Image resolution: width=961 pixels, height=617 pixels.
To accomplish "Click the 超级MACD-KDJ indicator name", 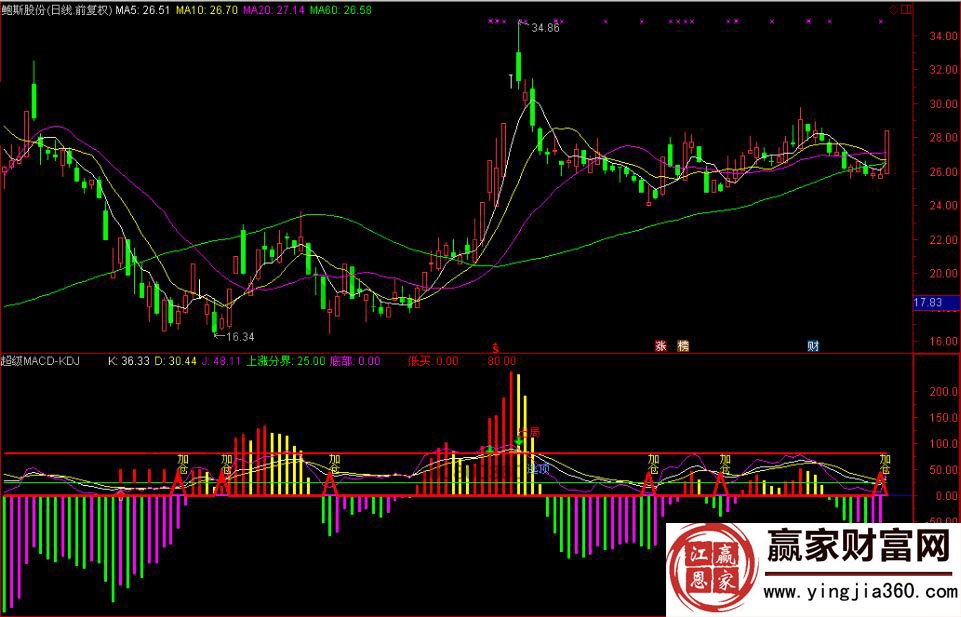I will 41,361.
